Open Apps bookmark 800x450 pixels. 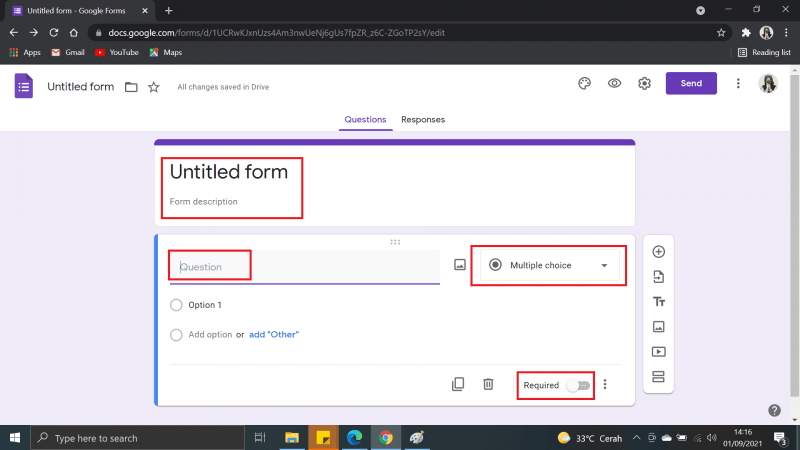[x=25, y=52]
